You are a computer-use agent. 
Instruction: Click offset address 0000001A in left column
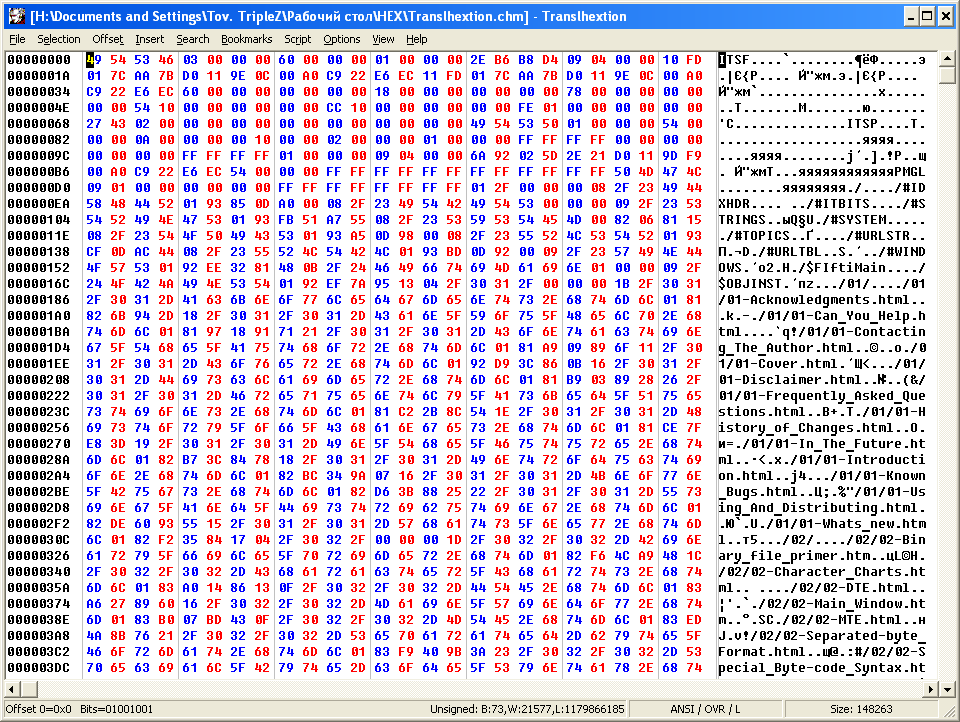[39, 75]
